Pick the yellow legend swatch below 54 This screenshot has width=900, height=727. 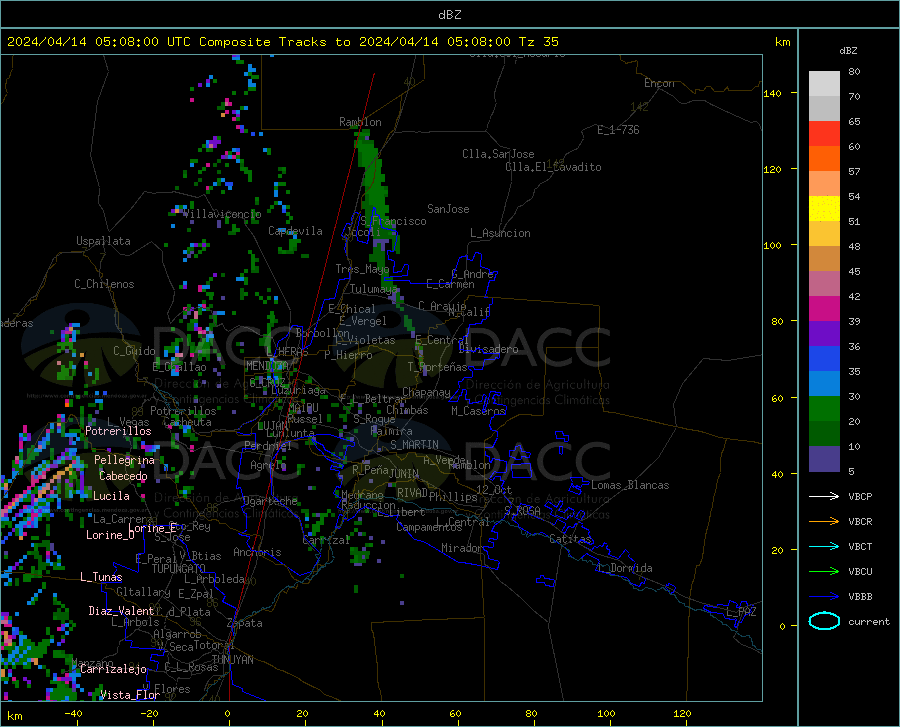click(x=824, y=209)
